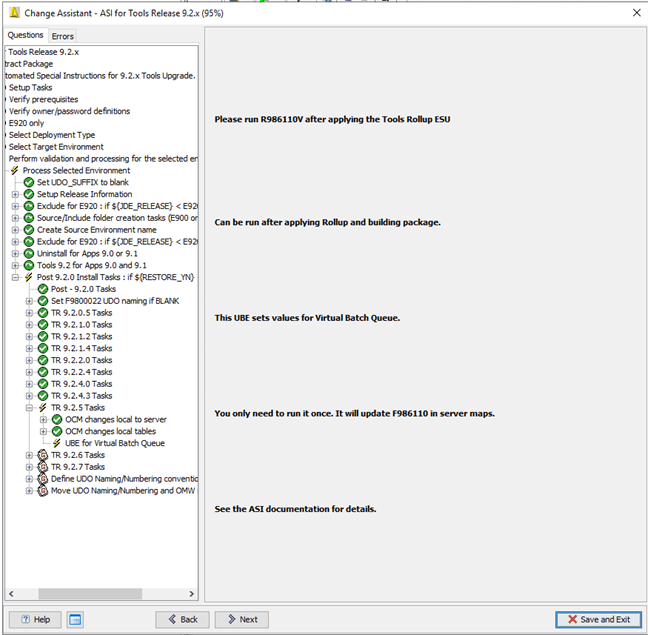Click status icon for Source/Include folder creation tasks
The height and width of the screenshot is (635, 648).
[29, 218]
